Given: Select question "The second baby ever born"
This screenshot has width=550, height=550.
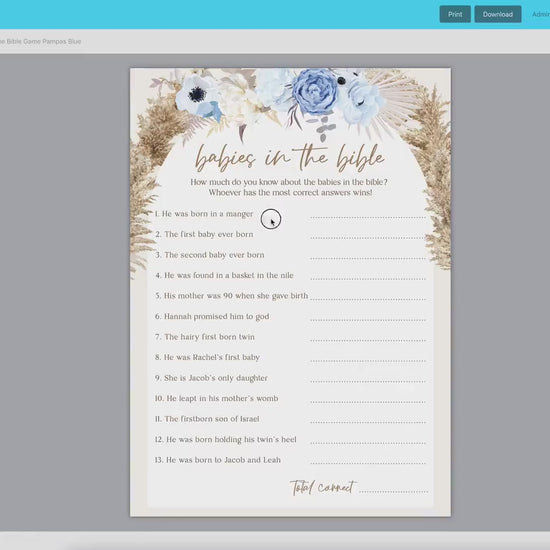Looking at the screenshot, I should [x=210, y=255].
